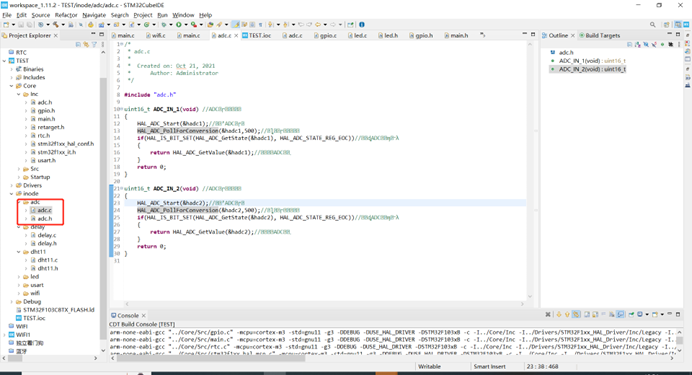Collapse the TEST project node
The width and height of the screenshot is (692, 375).
tap(5, 61)
